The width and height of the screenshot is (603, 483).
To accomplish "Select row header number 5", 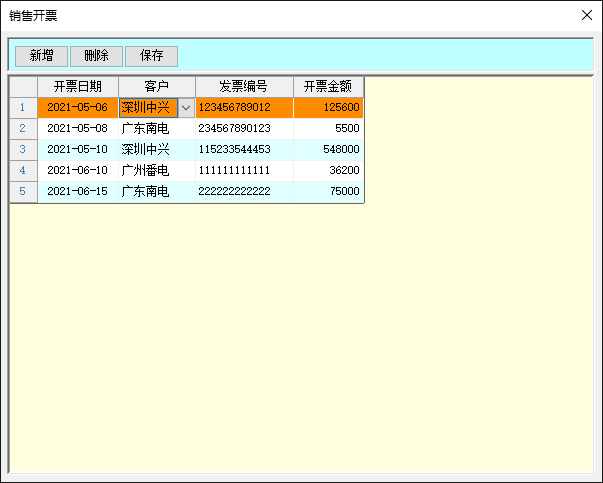I will [x=23, y=192].
